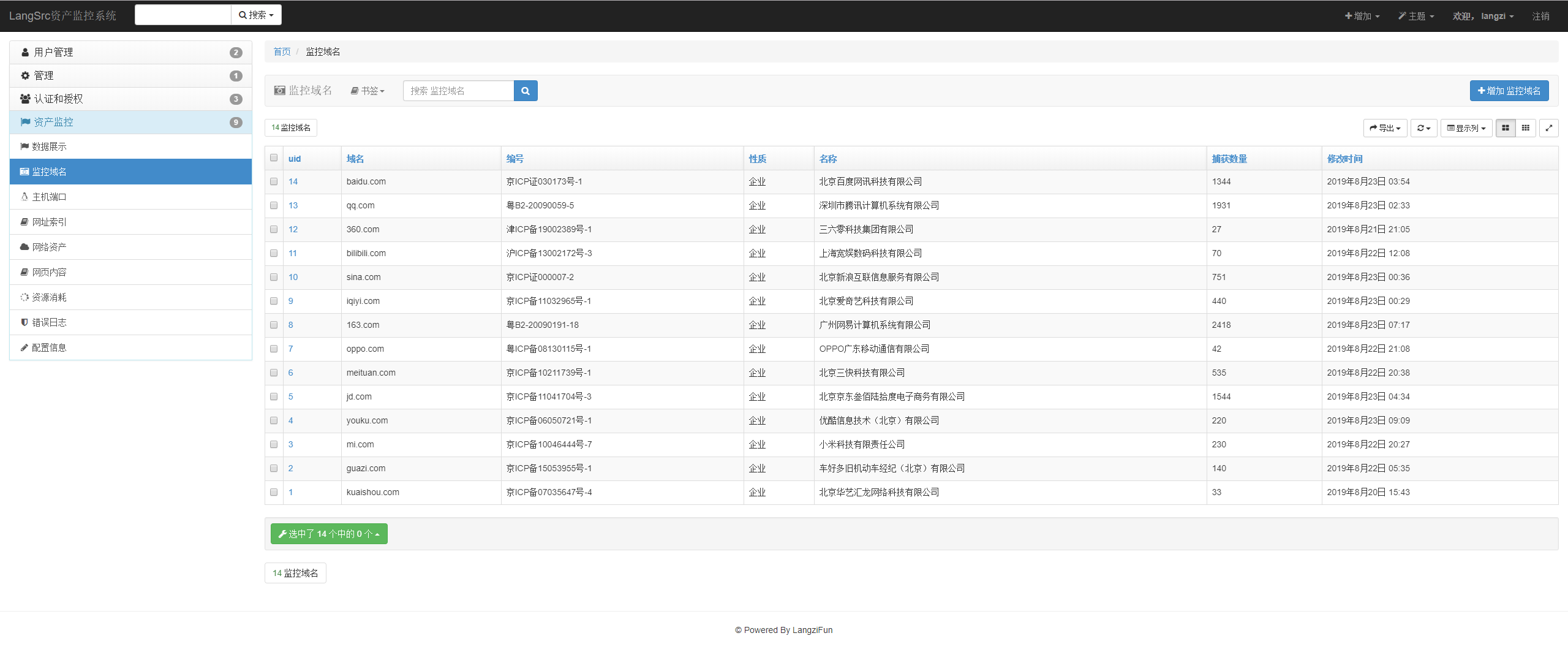This screenshot has height=671, width=1568.
Task: Open the 导出 export dropdown
Action: (1385, 128)
